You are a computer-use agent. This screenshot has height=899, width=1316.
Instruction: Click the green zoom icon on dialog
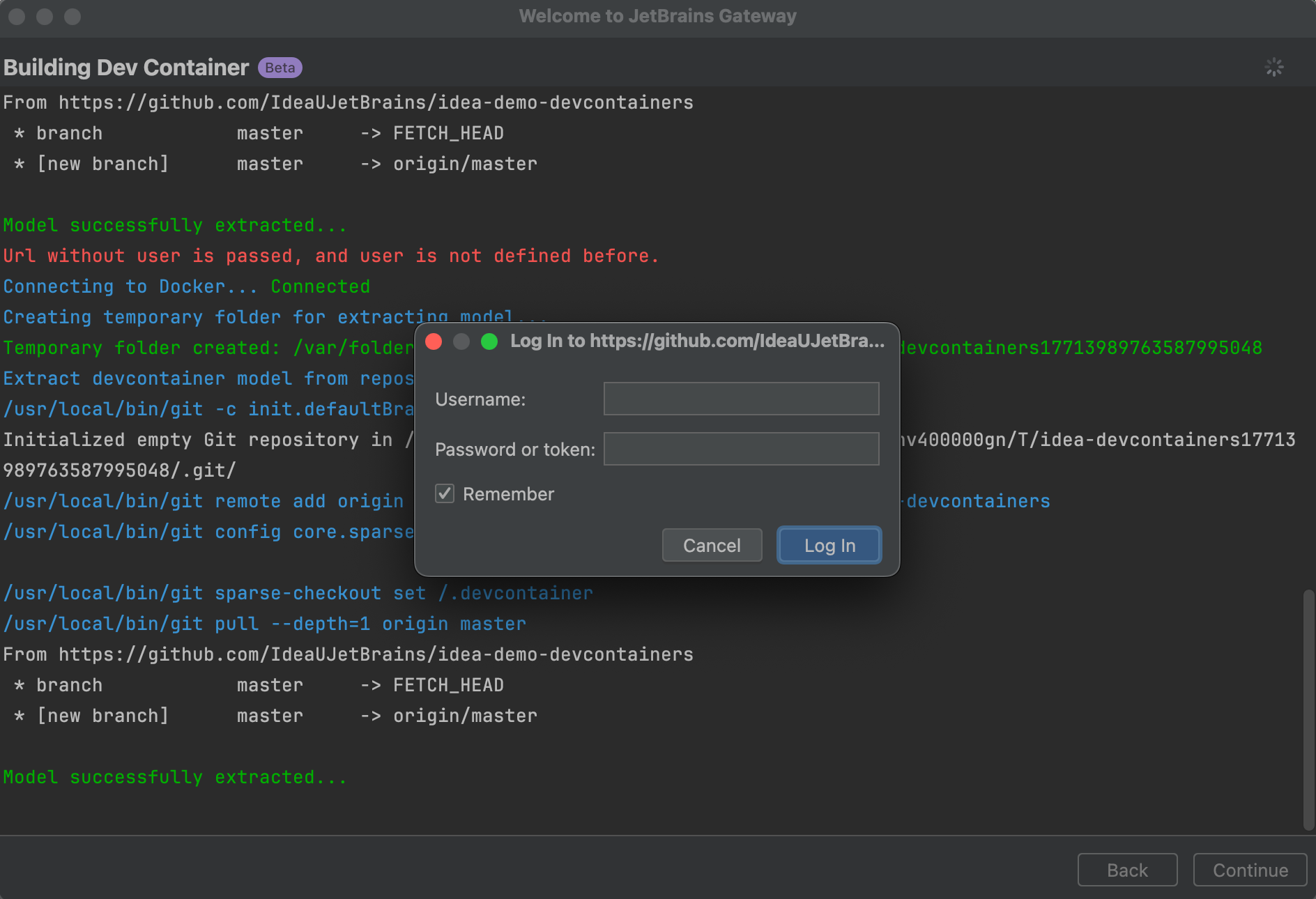point(489,341)
